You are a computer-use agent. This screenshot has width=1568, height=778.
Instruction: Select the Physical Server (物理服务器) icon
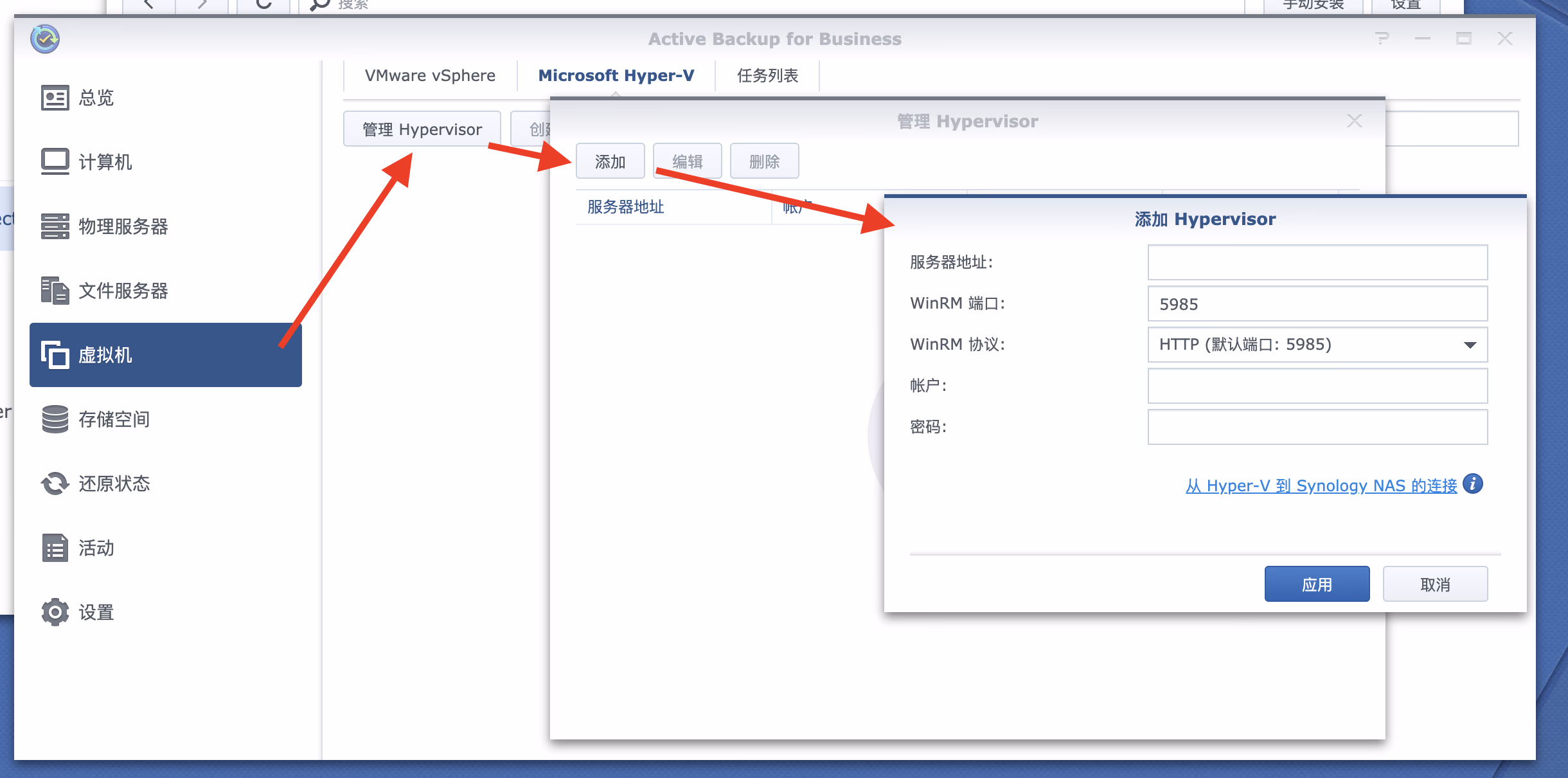(x=55, y=226)
